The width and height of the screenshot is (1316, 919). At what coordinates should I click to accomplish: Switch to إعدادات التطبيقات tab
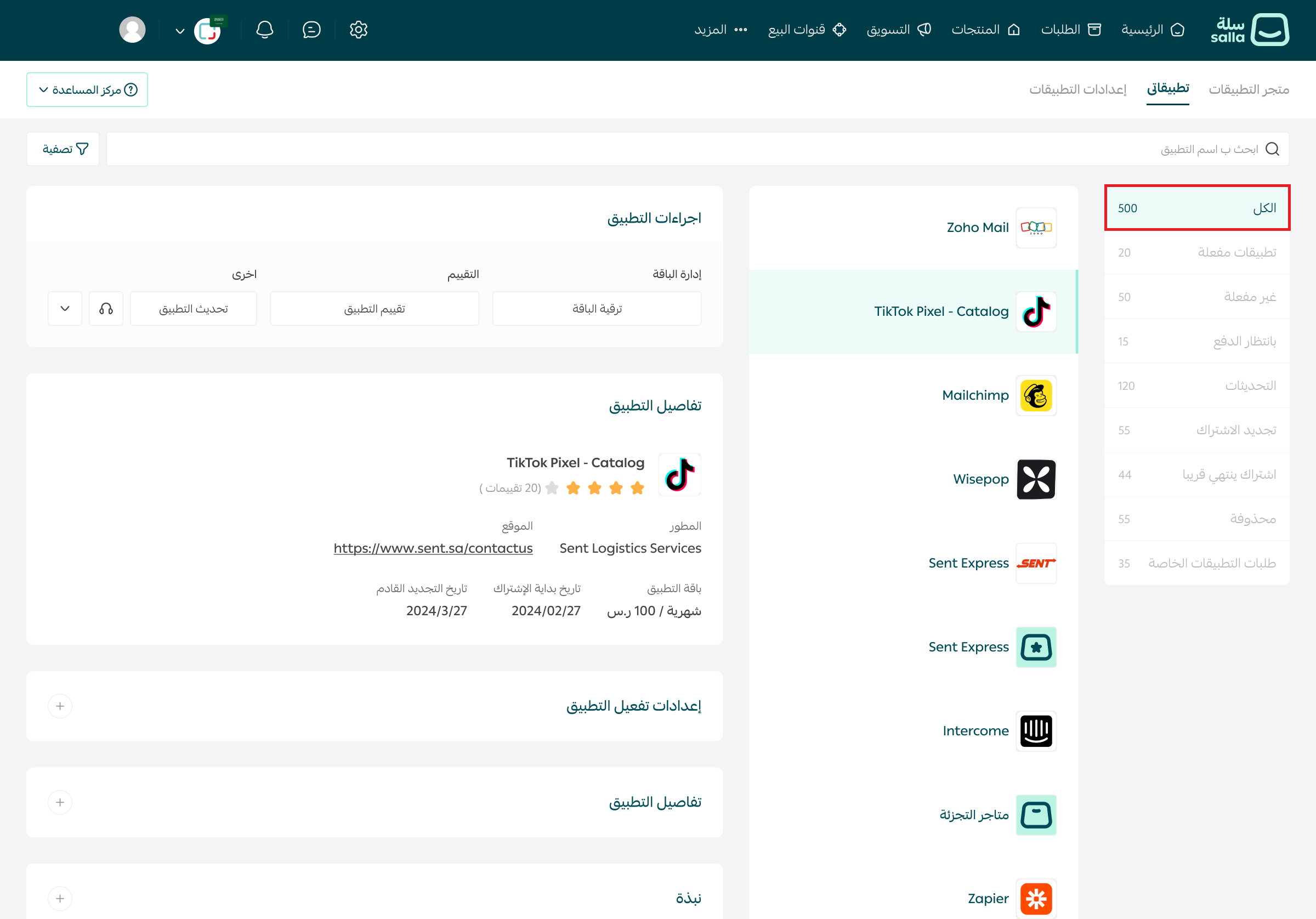[x=1077, y=89]
